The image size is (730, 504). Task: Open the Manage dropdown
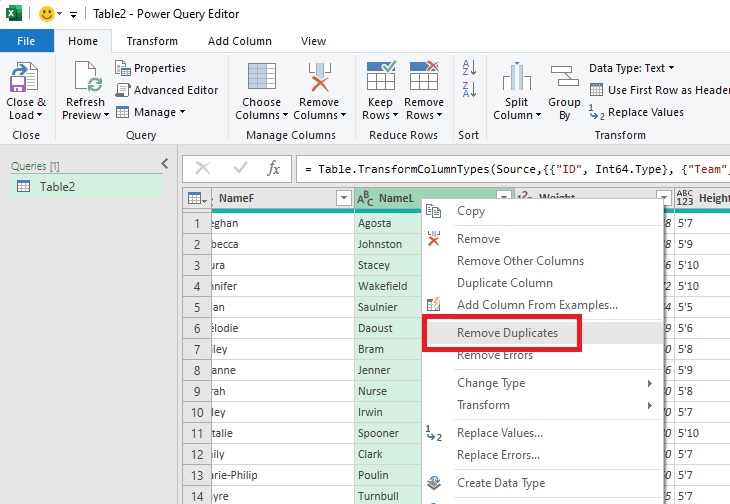tap(150, 112)
